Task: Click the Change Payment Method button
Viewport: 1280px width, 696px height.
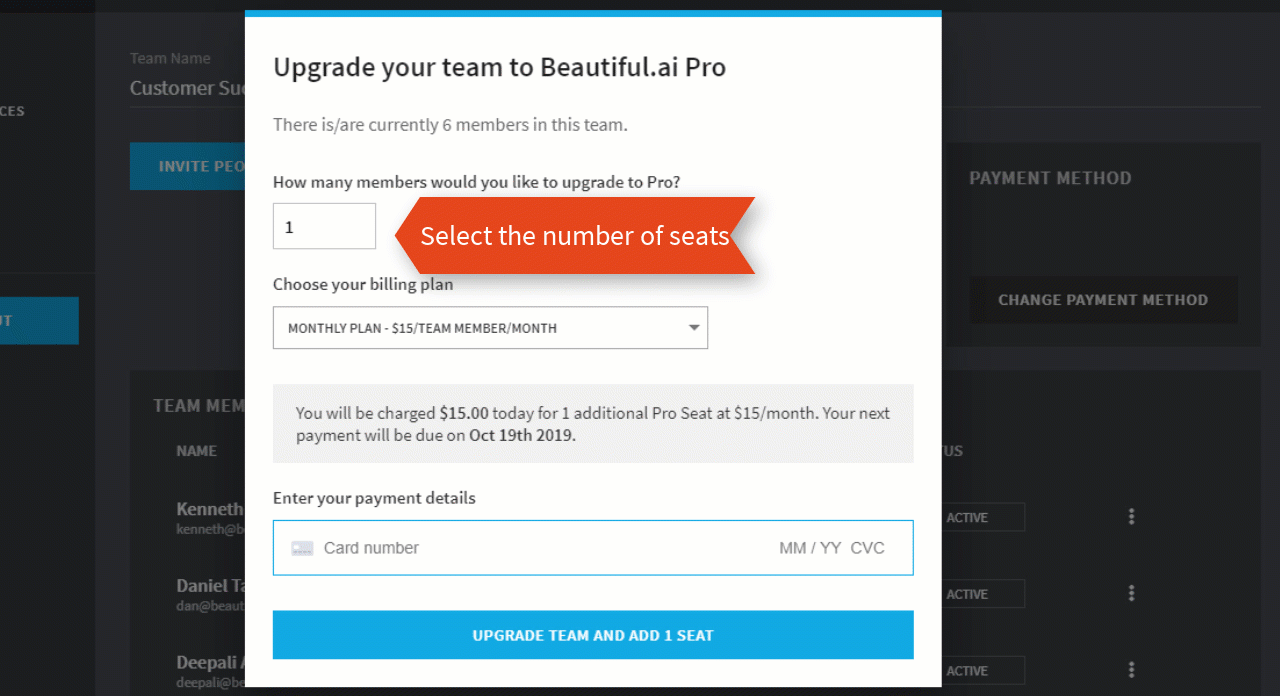Action: [1103, 300]
